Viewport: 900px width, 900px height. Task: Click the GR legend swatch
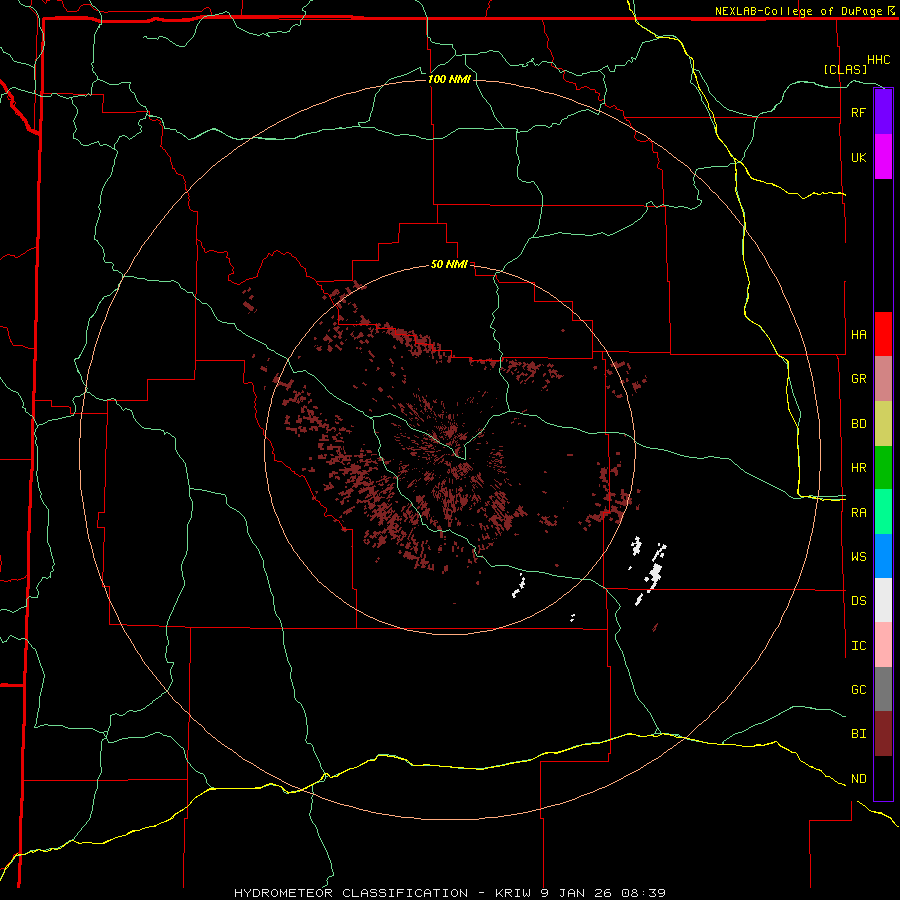pos(883,379)
